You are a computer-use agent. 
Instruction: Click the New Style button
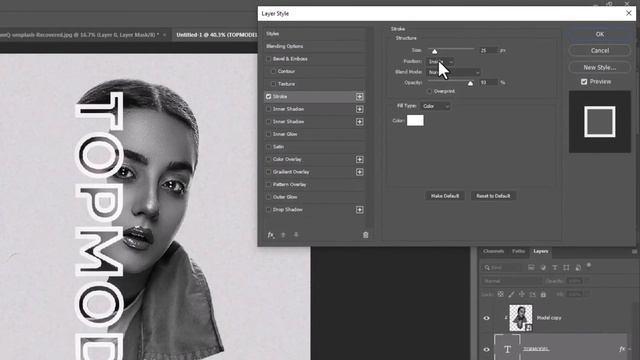[x=599, y=67]
